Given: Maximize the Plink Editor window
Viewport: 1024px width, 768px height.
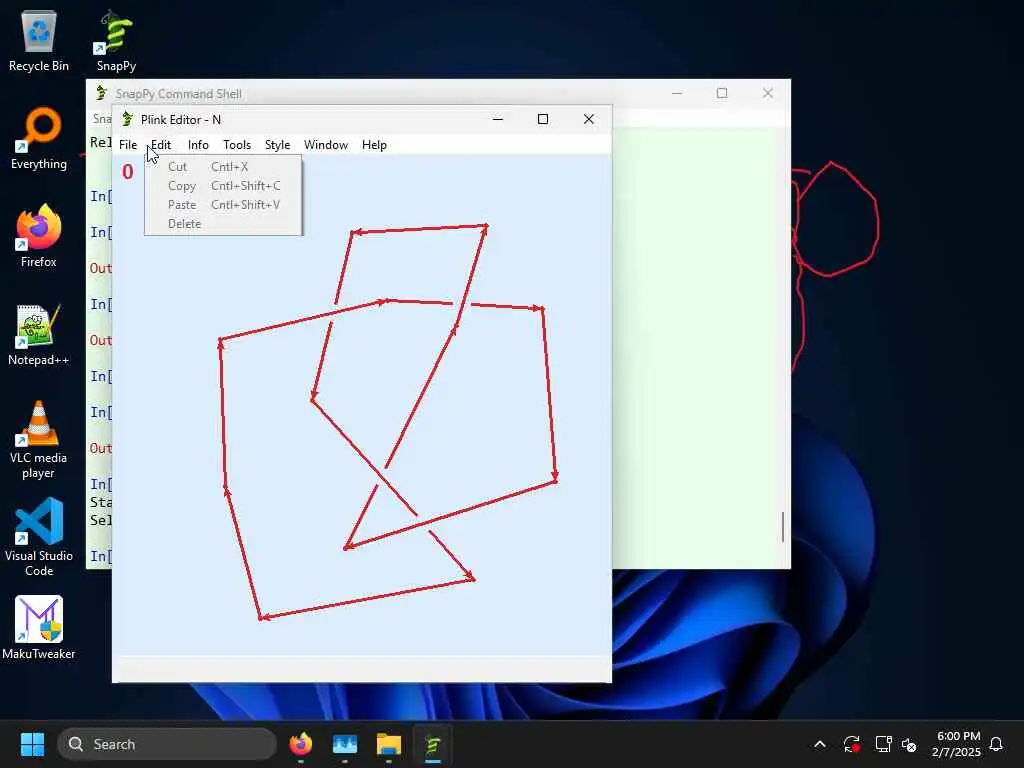Looking at the screenshot, I should [543, 119].
